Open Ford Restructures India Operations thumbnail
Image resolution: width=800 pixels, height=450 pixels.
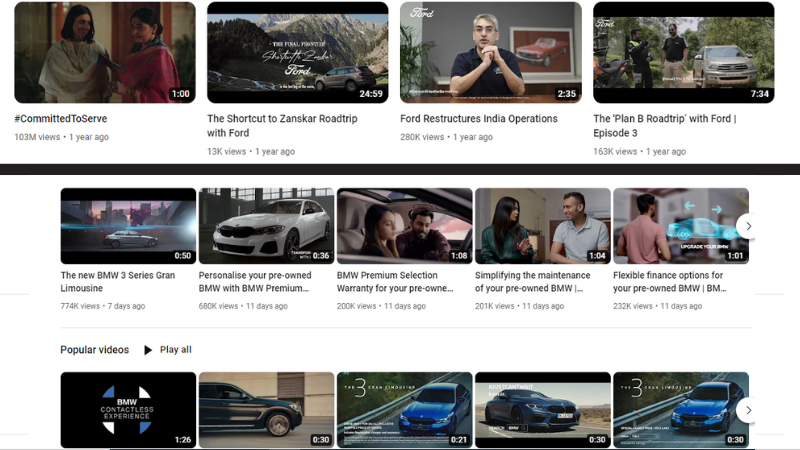click(x=491, y=53)
